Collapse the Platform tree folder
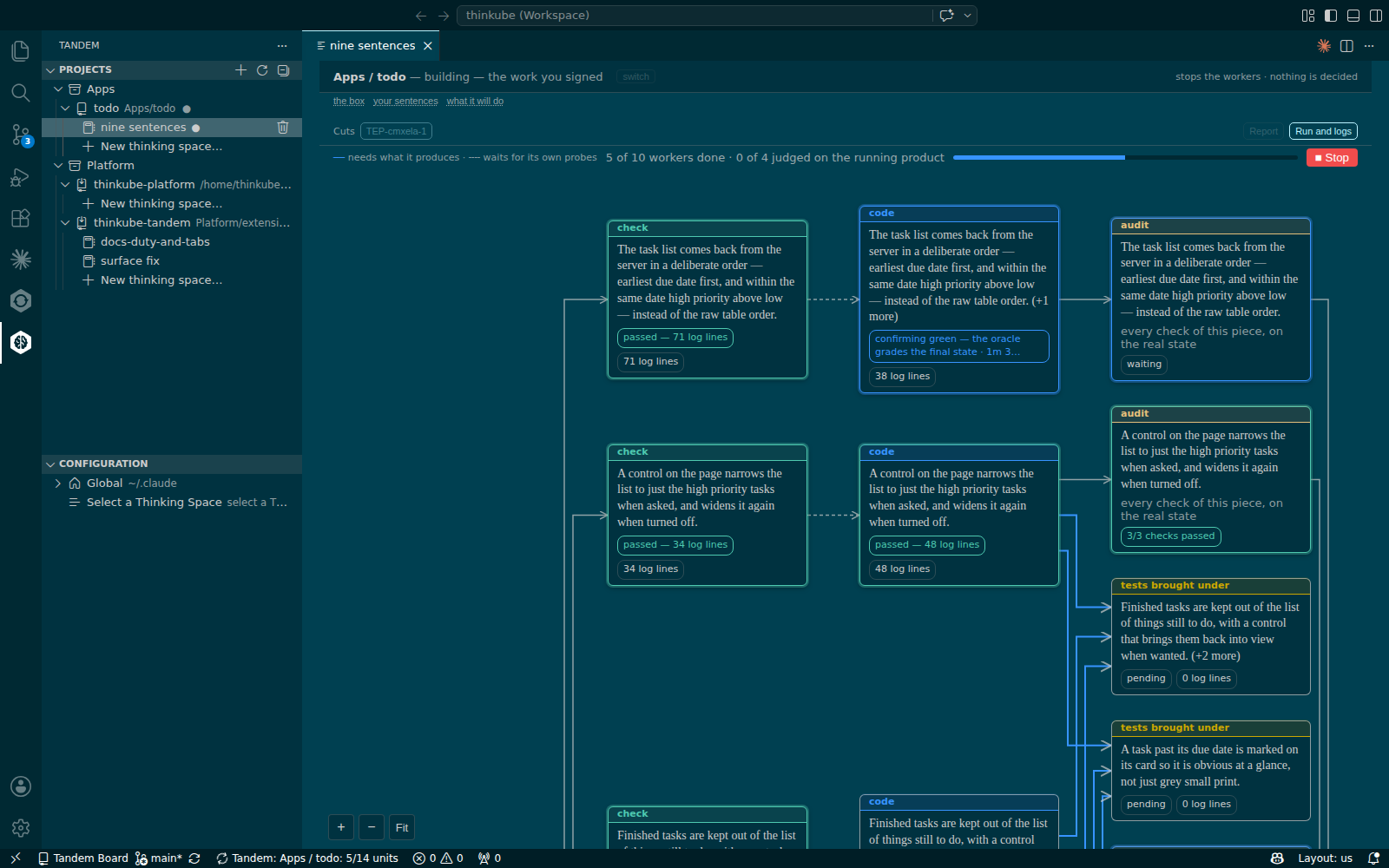 pyautogui.click(x=58, y=166)
